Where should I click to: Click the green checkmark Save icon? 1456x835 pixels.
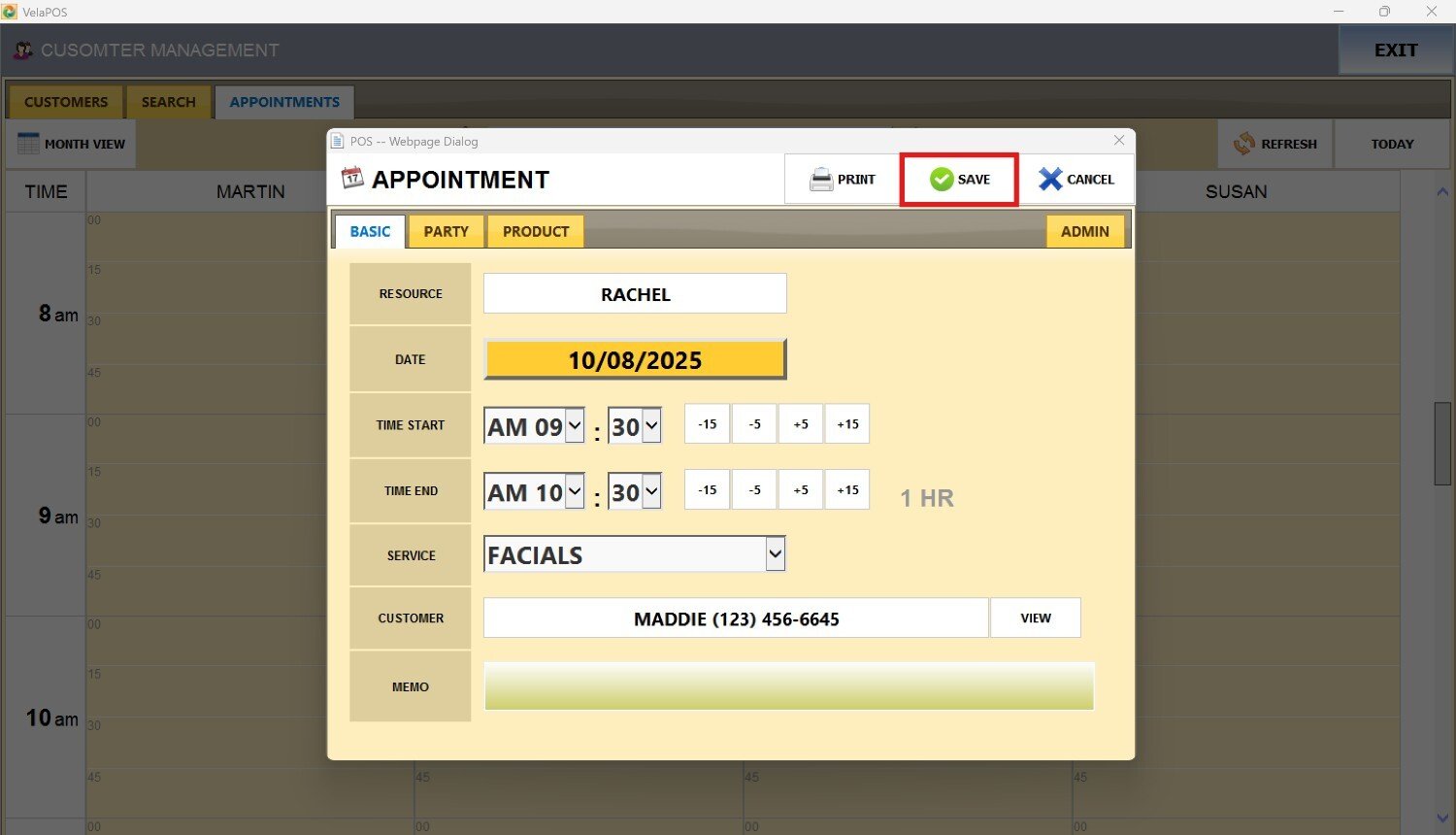point(941,180)
